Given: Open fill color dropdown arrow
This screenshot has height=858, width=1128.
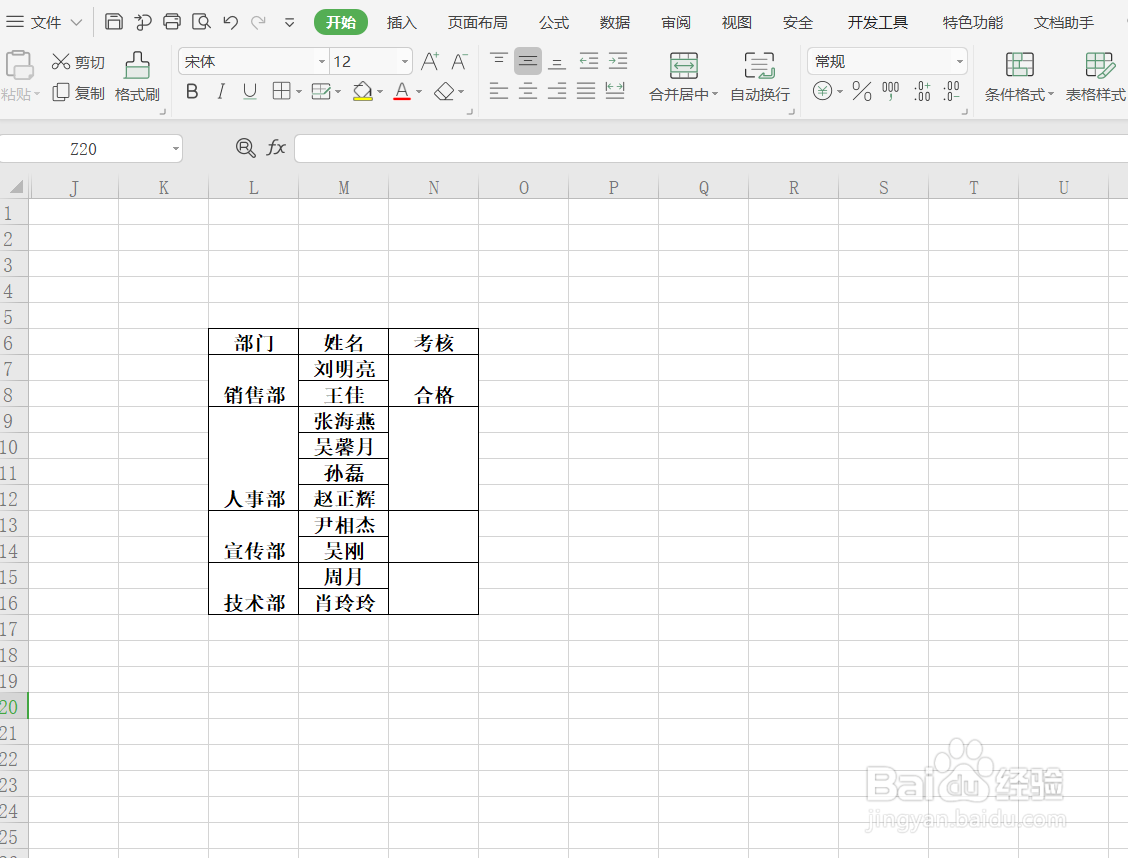Looking at the screenshot, I should (x=380, y=92).
